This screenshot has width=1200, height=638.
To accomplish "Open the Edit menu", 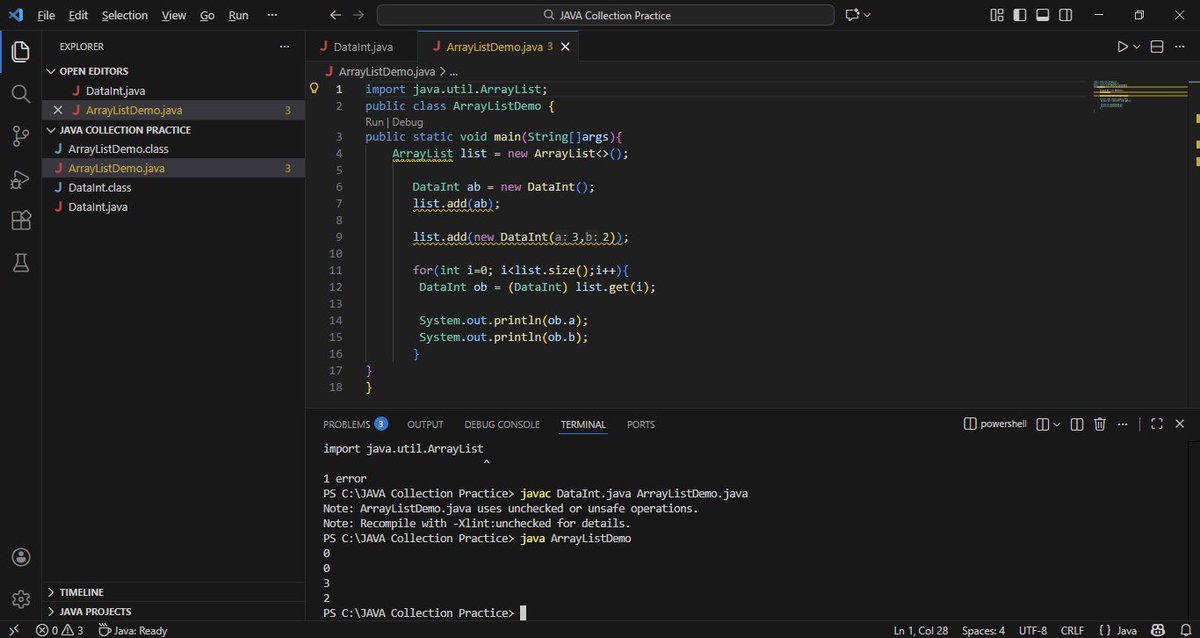I will click(x=78, y=15).
